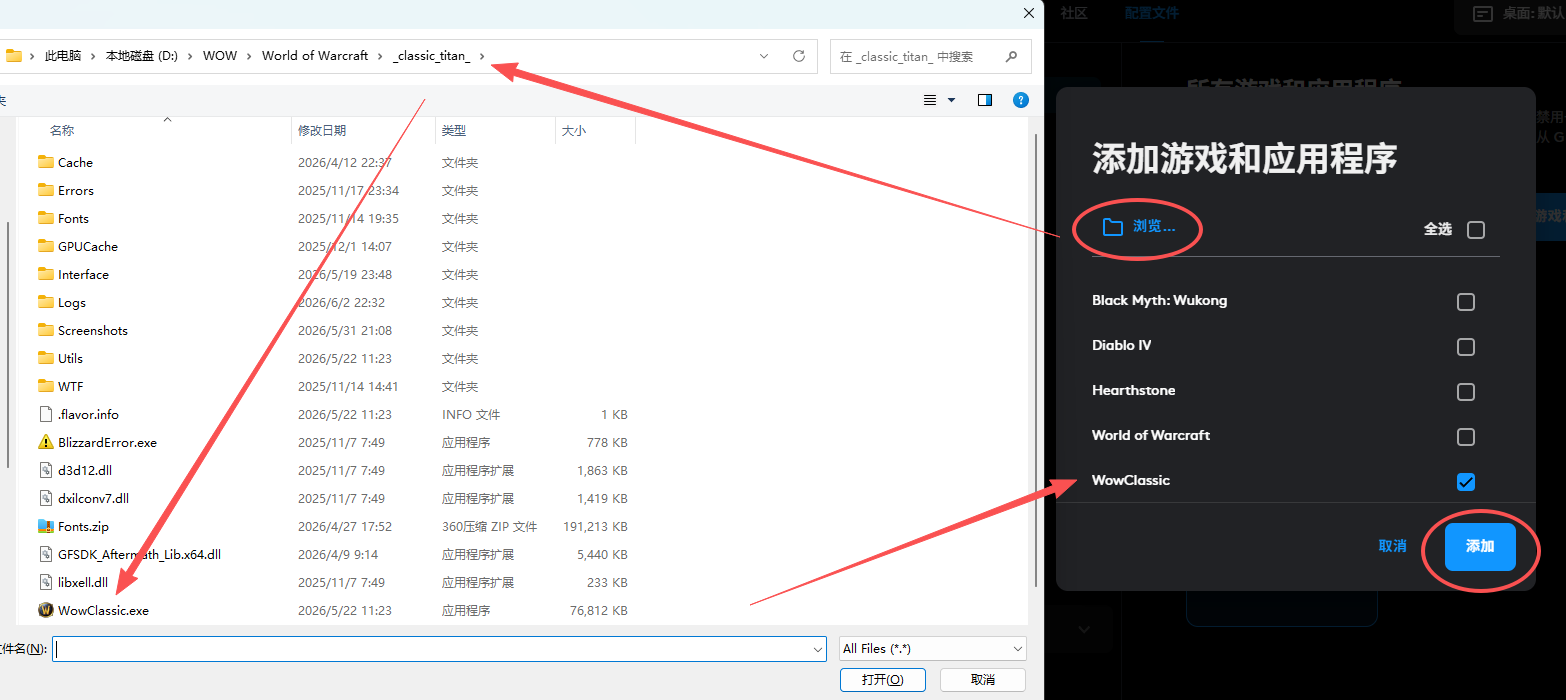Select the Utils folder icon
The height and width of the screenshot is (700, 1566).
[45, 358]
